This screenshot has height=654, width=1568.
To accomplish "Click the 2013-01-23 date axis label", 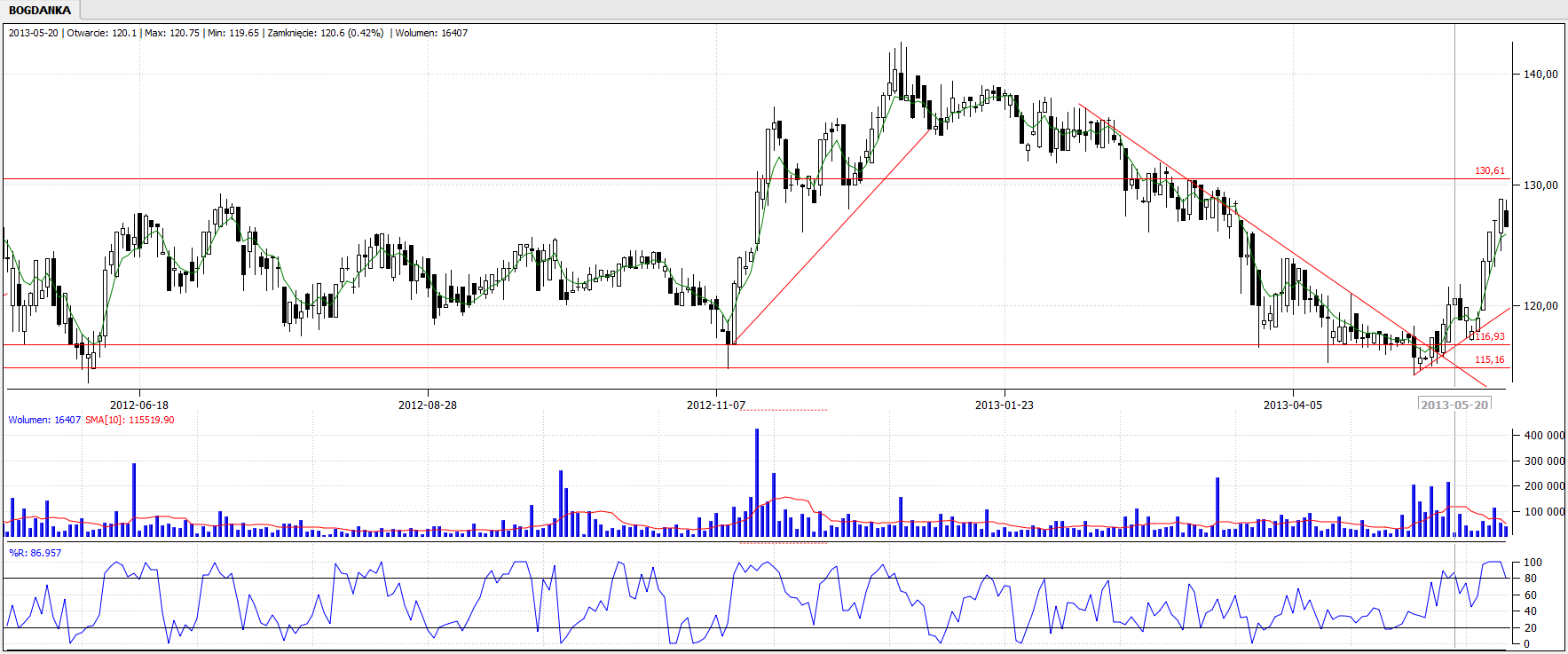I will pyautogui.click(x=1005, y=405).
